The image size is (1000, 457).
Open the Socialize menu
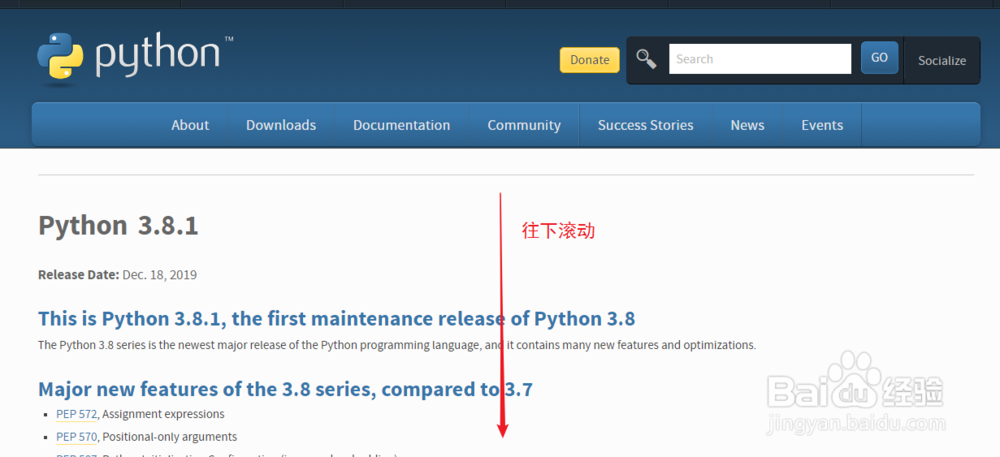point(942,60)
